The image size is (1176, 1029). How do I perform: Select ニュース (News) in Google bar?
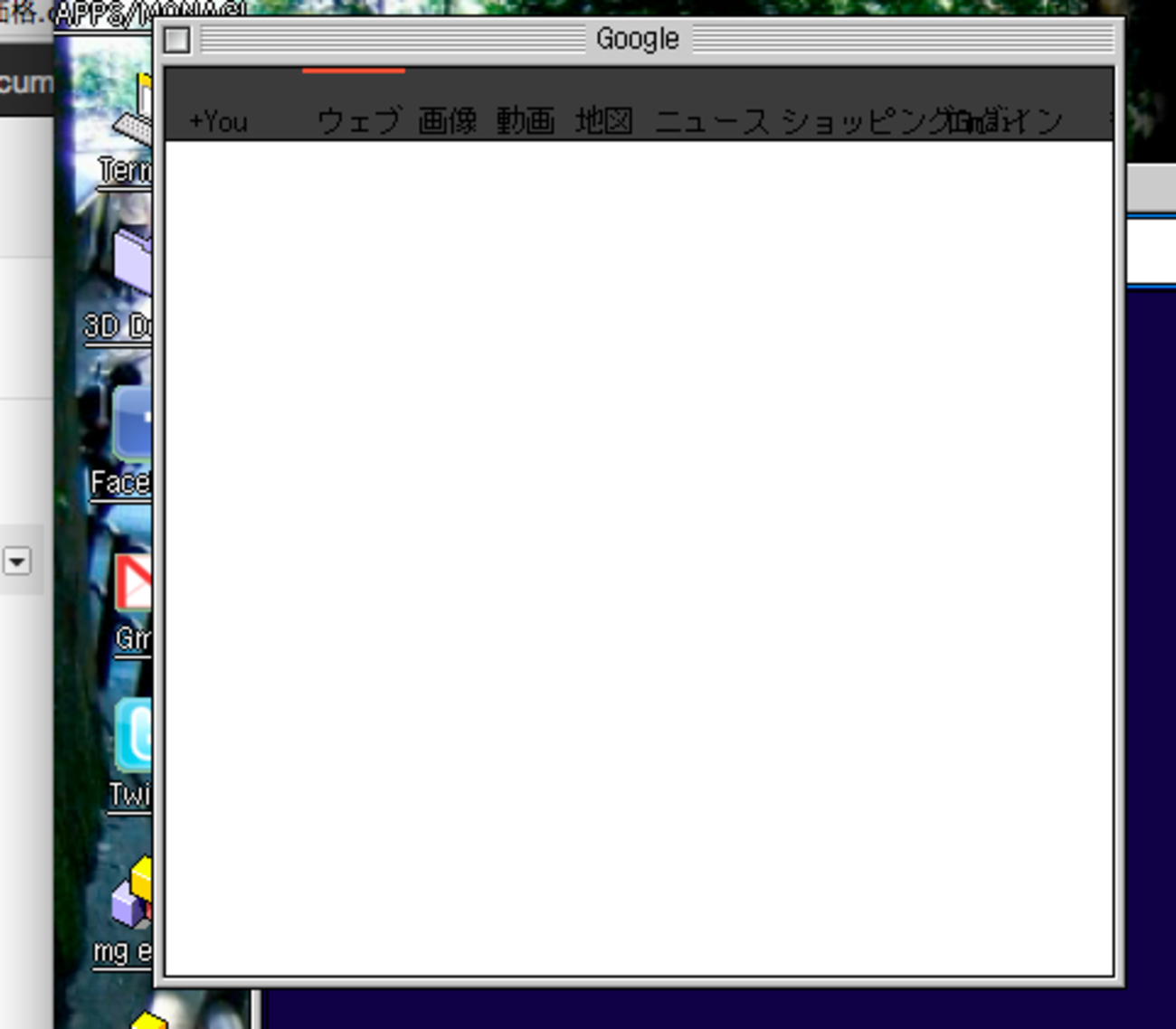pyautogui.click(x=712, y=121)
